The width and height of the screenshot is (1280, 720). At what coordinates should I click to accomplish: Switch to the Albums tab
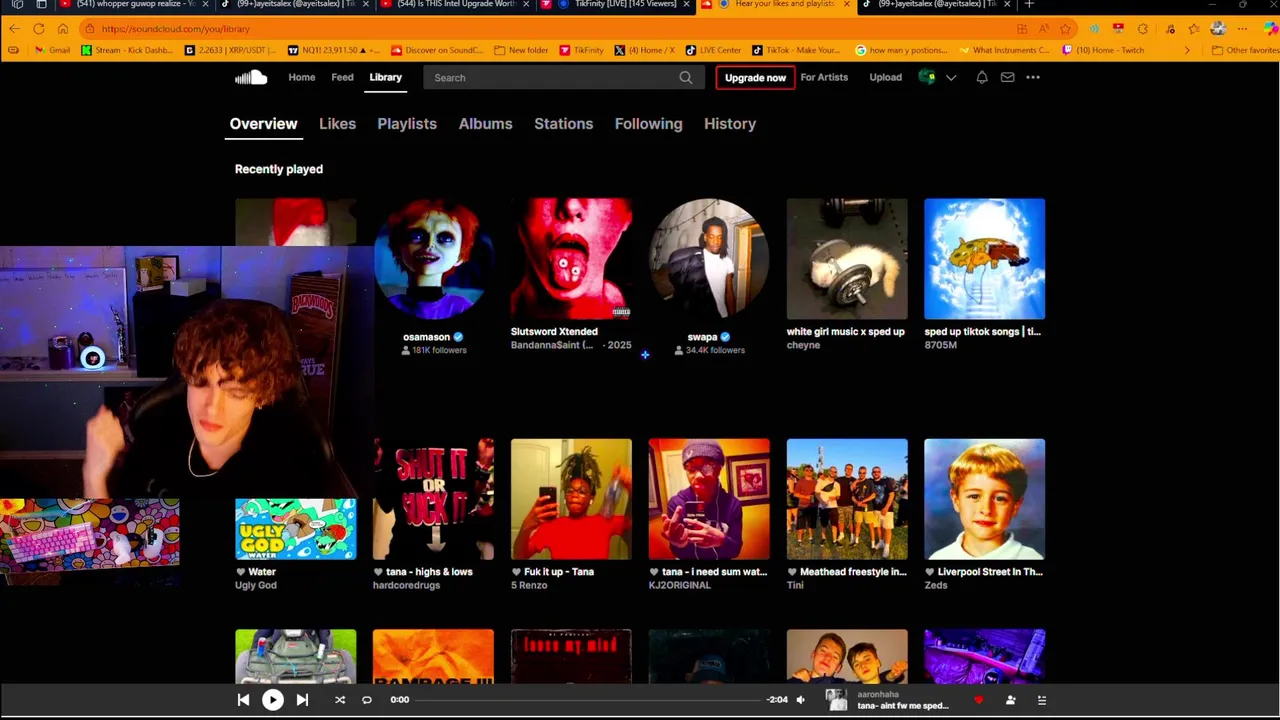(x=485, y=124)
